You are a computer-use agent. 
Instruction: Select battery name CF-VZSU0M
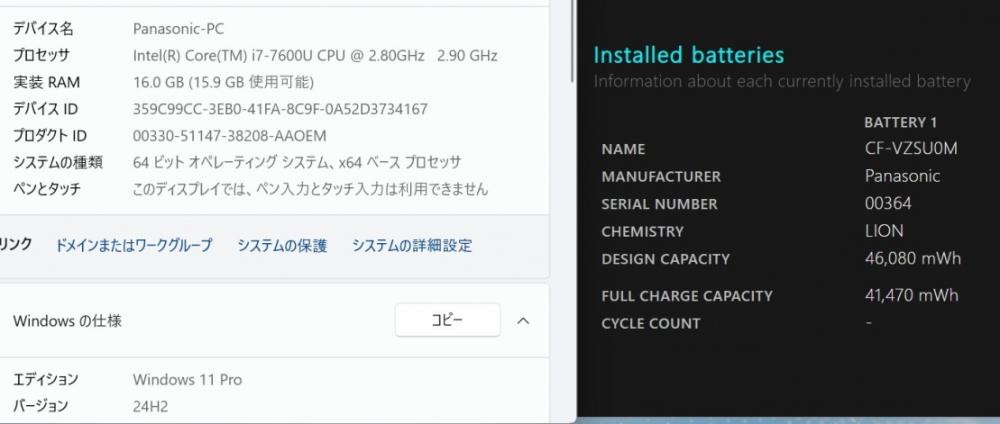coord(911,149)
